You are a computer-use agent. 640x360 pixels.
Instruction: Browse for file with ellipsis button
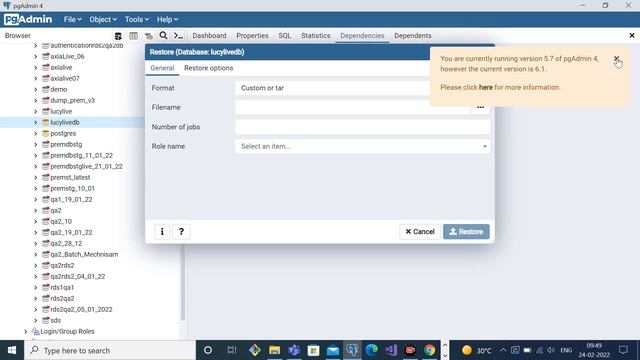click(480, 107)
